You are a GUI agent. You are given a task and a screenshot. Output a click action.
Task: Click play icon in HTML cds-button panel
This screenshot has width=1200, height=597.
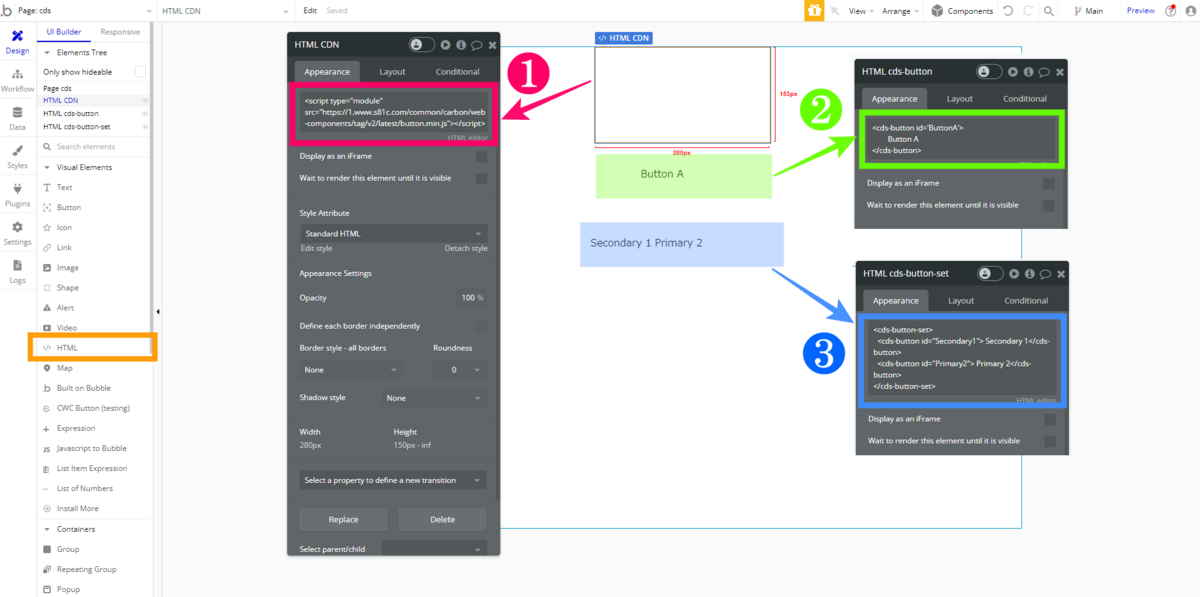1013,72
